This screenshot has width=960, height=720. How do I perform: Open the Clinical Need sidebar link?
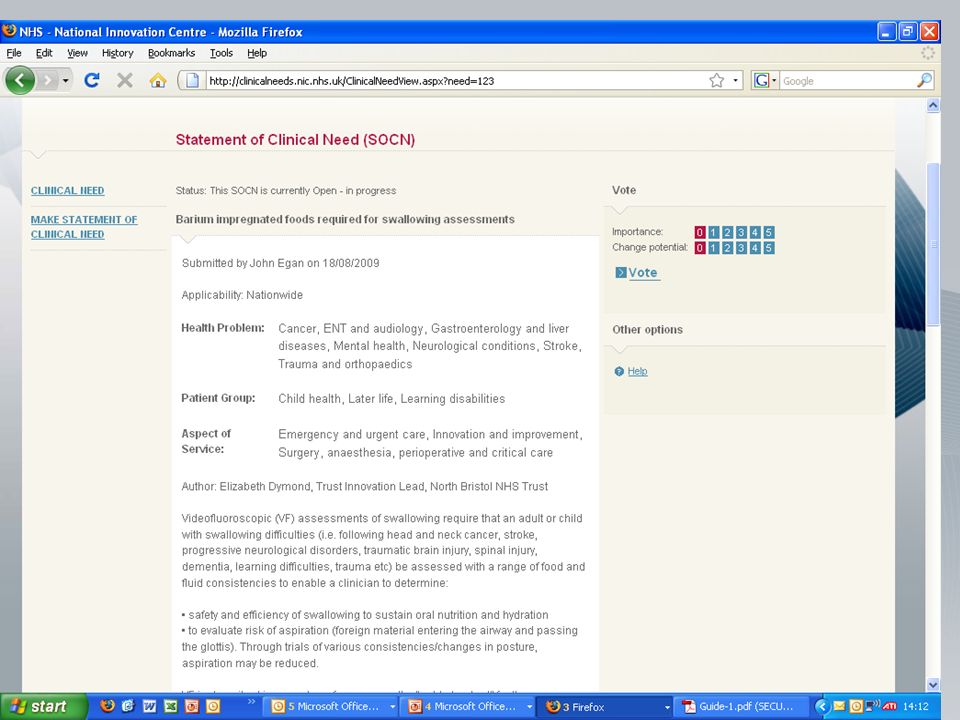click(67, 190)
